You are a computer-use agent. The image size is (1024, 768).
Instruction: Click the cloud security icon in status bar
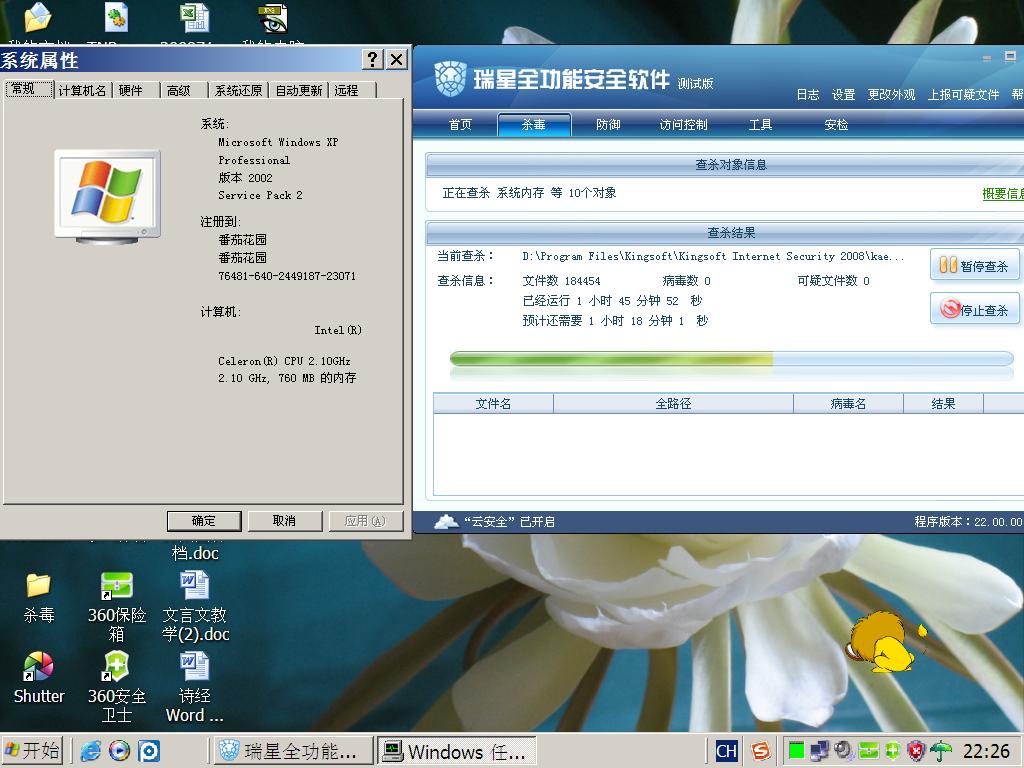[x=446, y=521]
